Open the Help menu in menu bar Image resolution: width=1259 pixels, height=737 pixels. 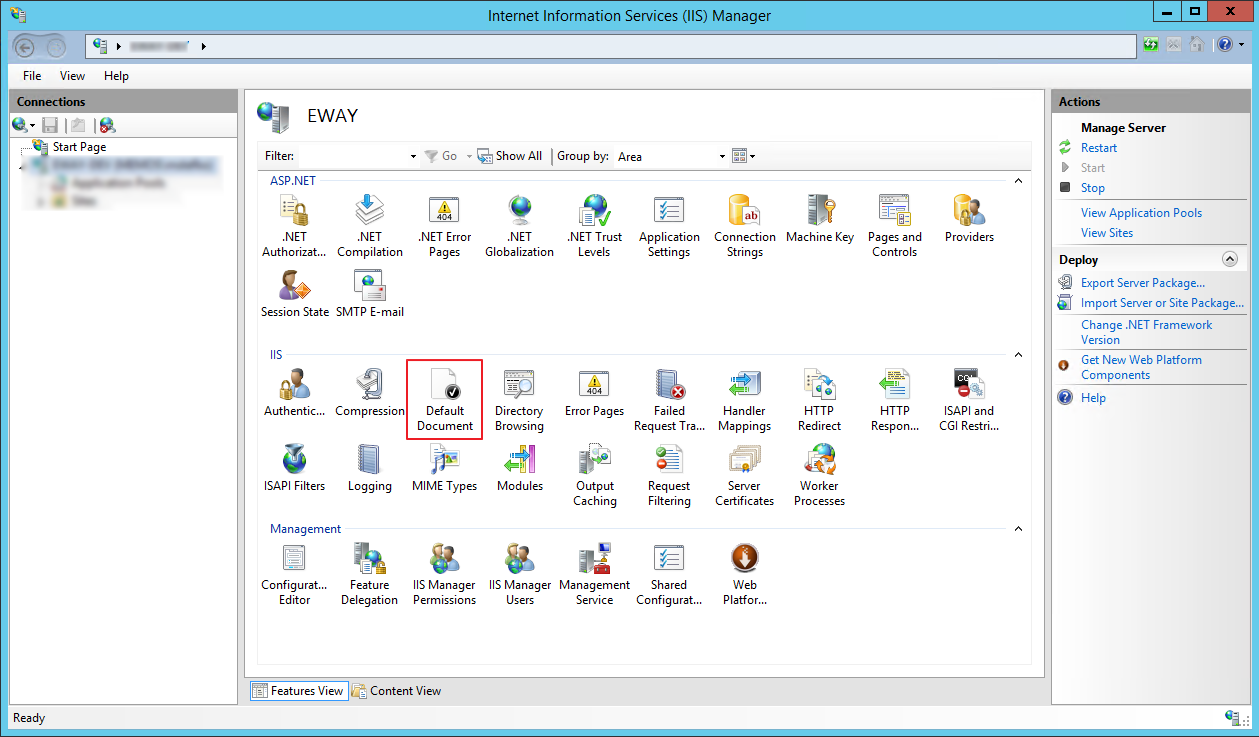coord(116,76)
